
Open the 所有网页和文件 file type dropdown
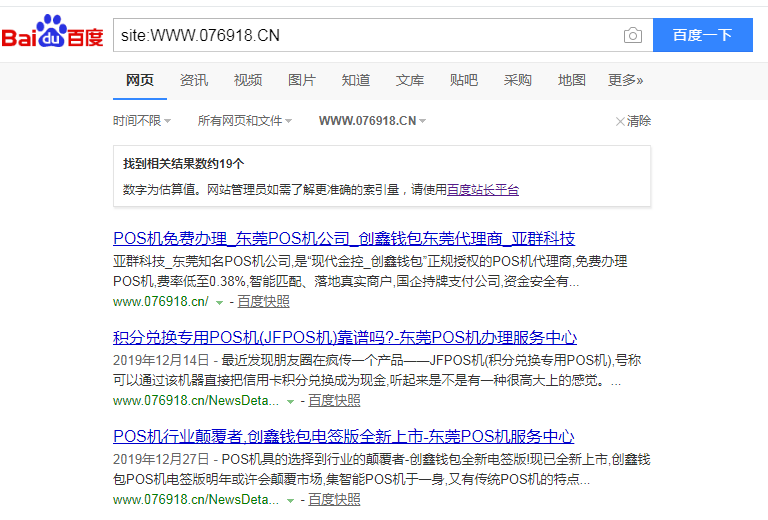[244, 120]
